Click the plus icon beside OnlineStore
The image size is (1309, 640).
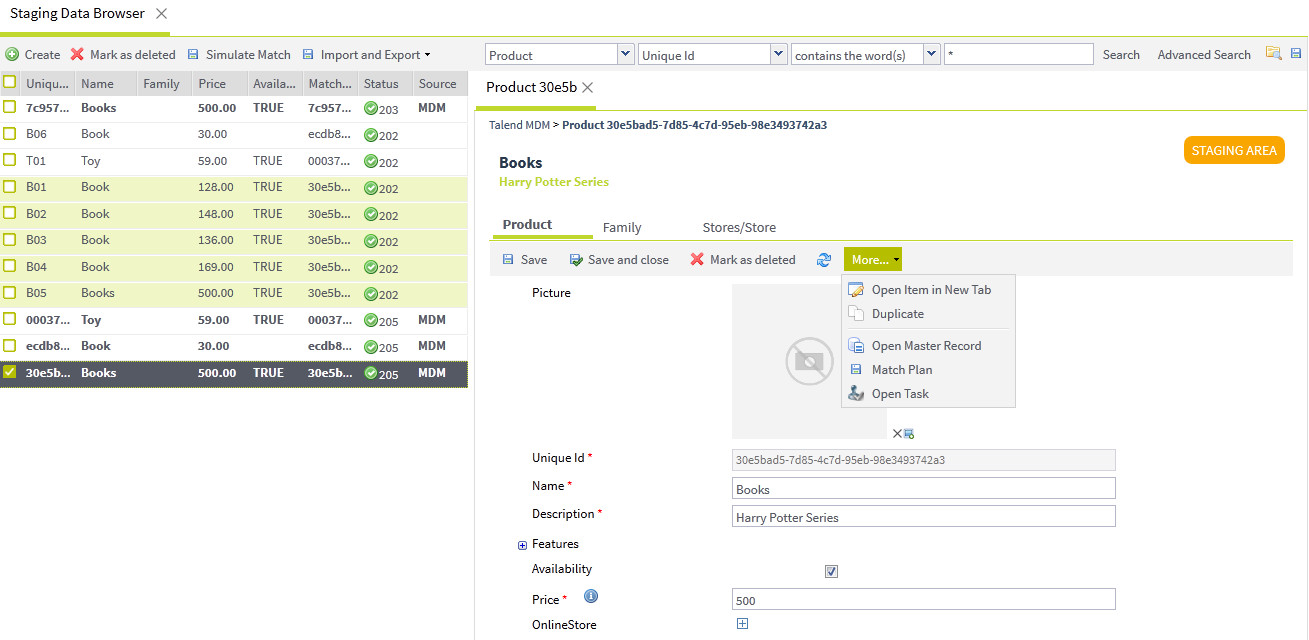point(742,624)
